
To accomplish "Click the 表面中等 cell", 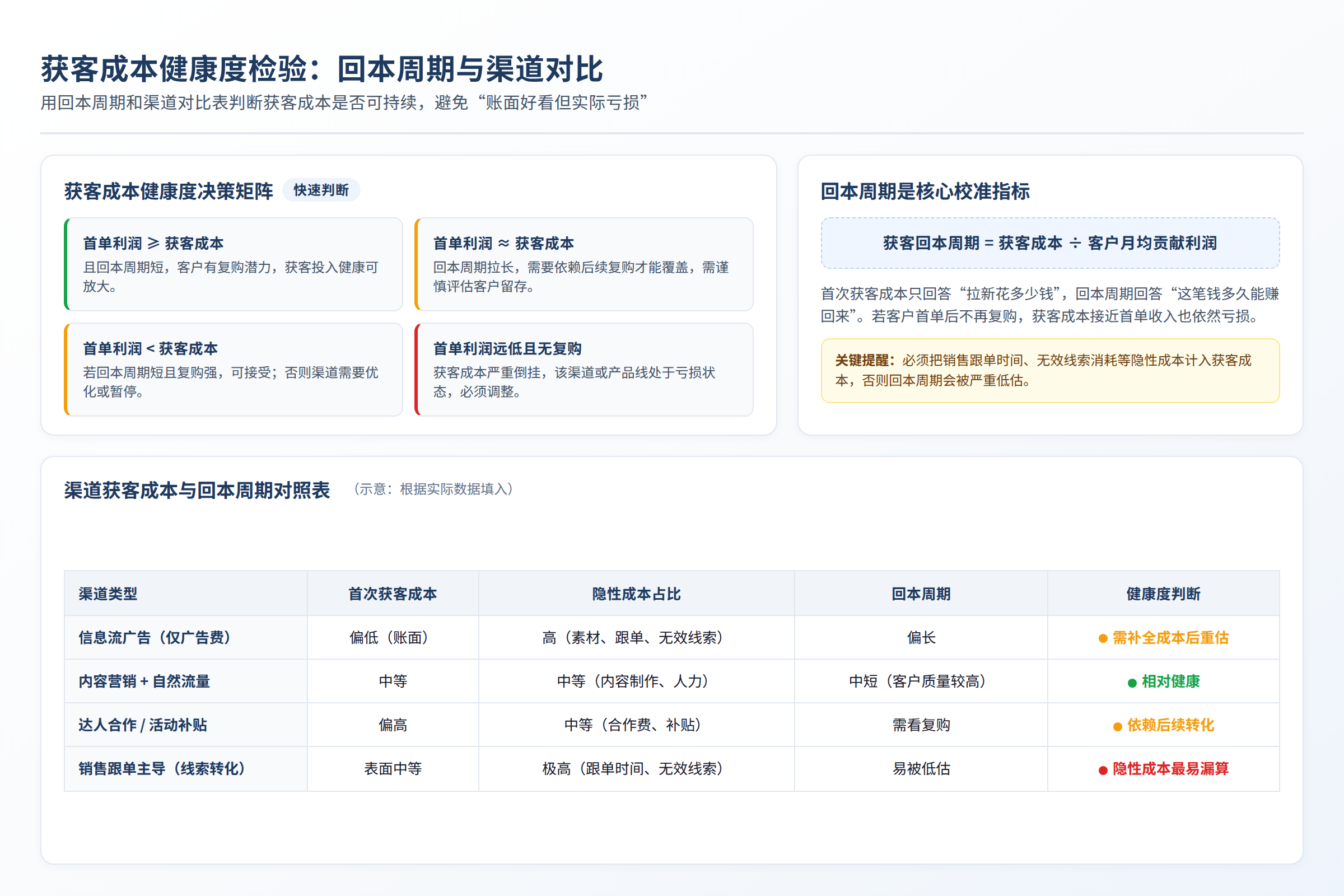I will 393,768.
